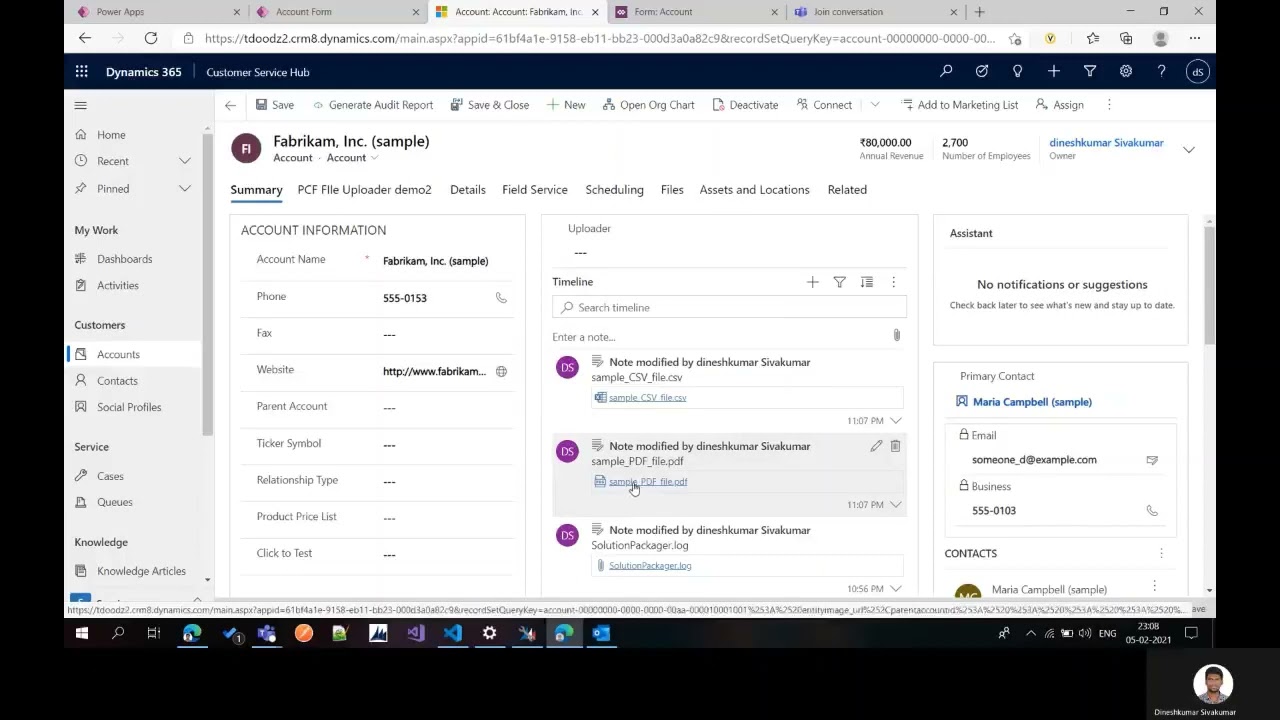This screenshot has height=720, width=1280.
Task: Click the phone call icon beside 555-0153
Action: click(501, 298)
